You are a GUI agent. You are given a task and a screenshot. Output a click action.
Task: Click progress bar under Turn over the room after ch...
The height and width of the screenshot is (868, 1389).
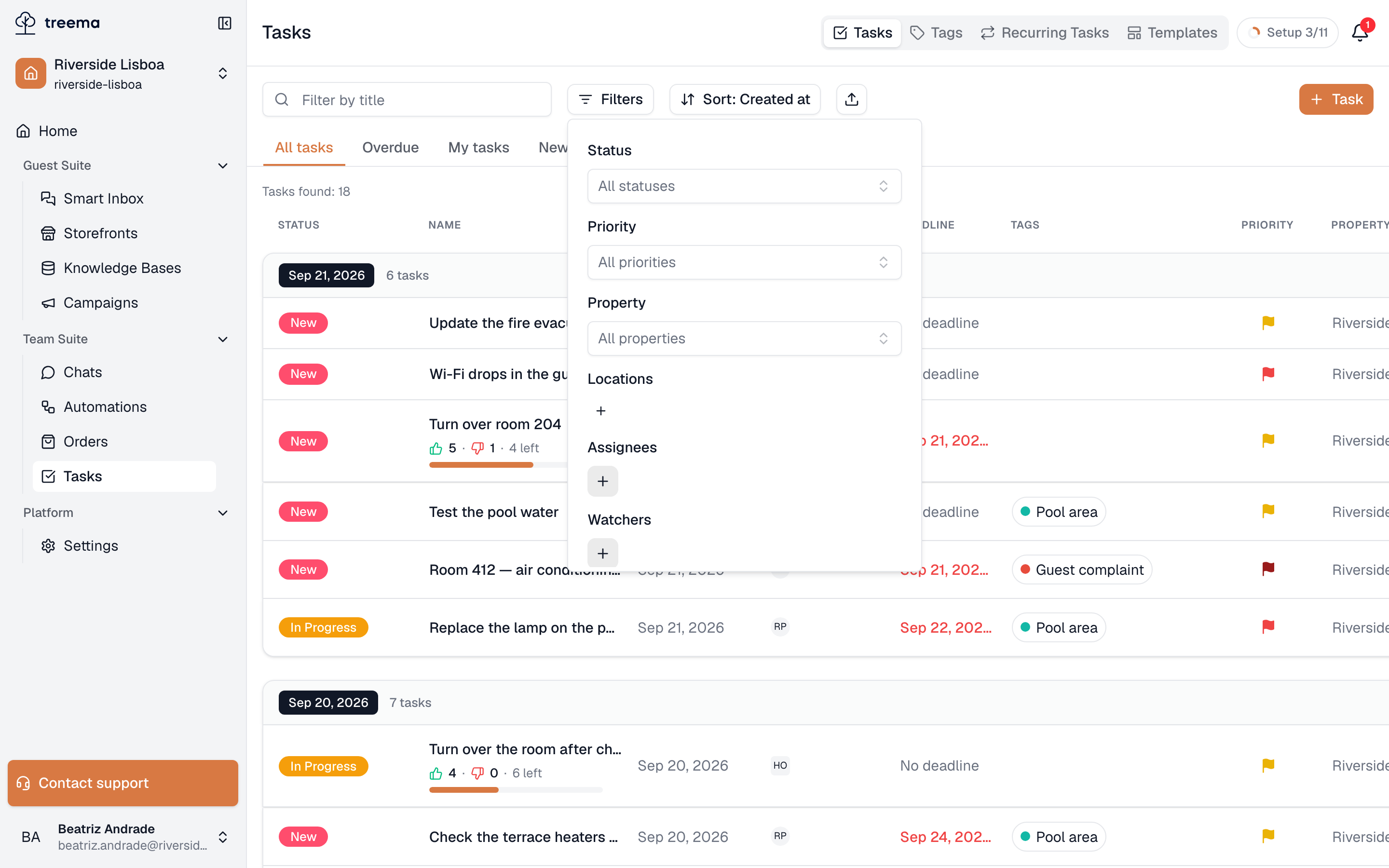516,790
